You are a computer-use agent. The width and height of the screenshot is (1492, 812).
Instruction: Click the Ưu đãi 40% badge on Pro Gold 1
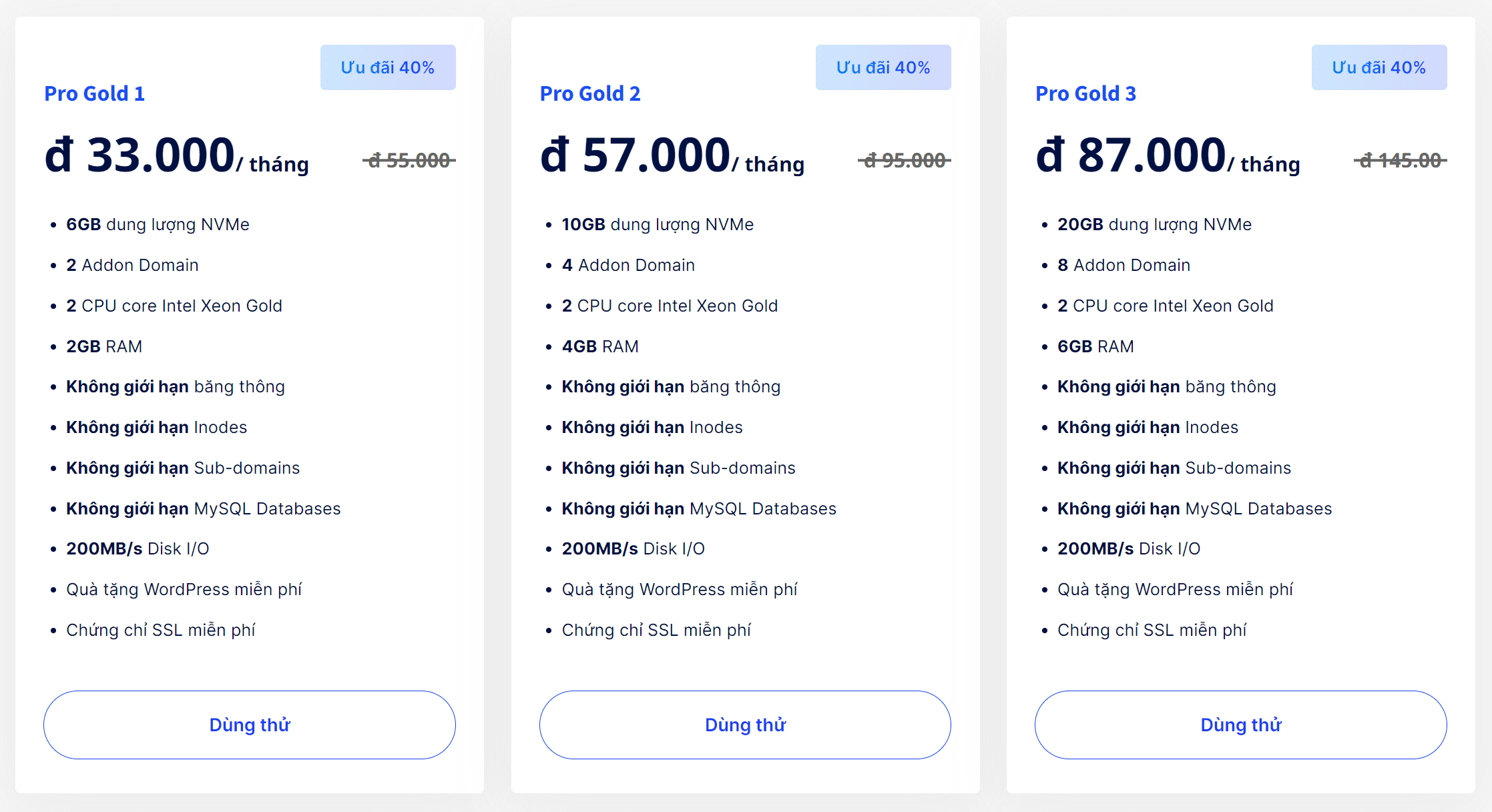pos(388,67)
